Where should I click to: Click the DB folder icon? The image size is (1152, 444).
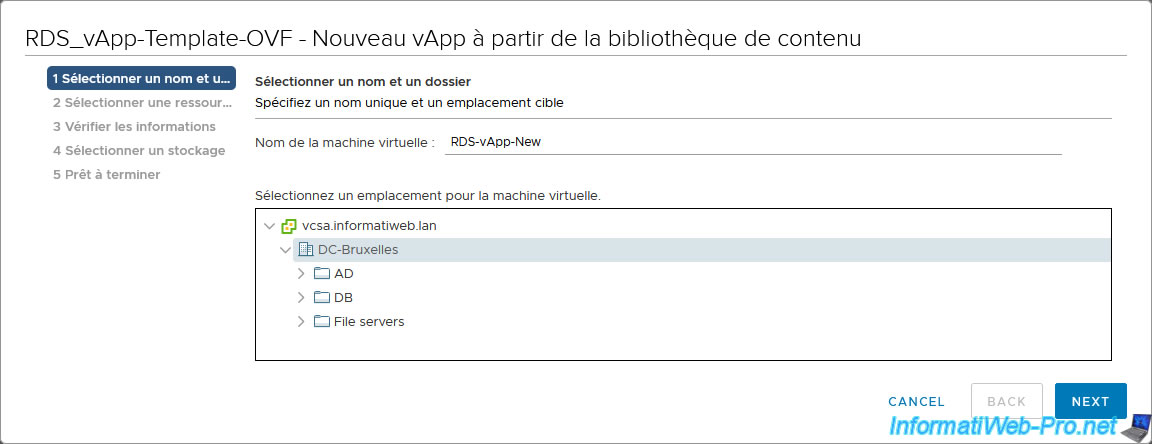coord(322,298)
